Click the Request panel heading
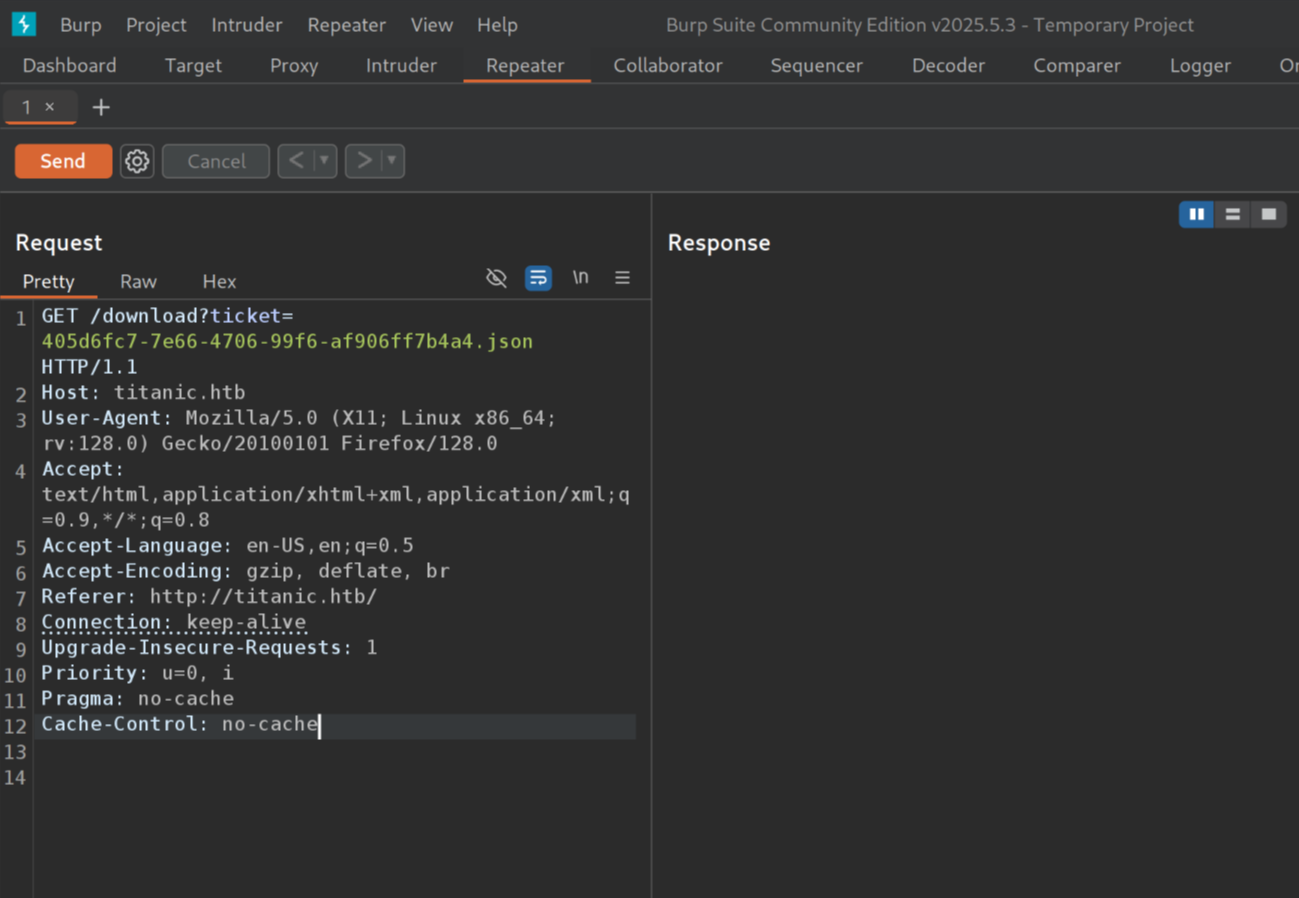Screen dimensions: 1299x898 59,243
